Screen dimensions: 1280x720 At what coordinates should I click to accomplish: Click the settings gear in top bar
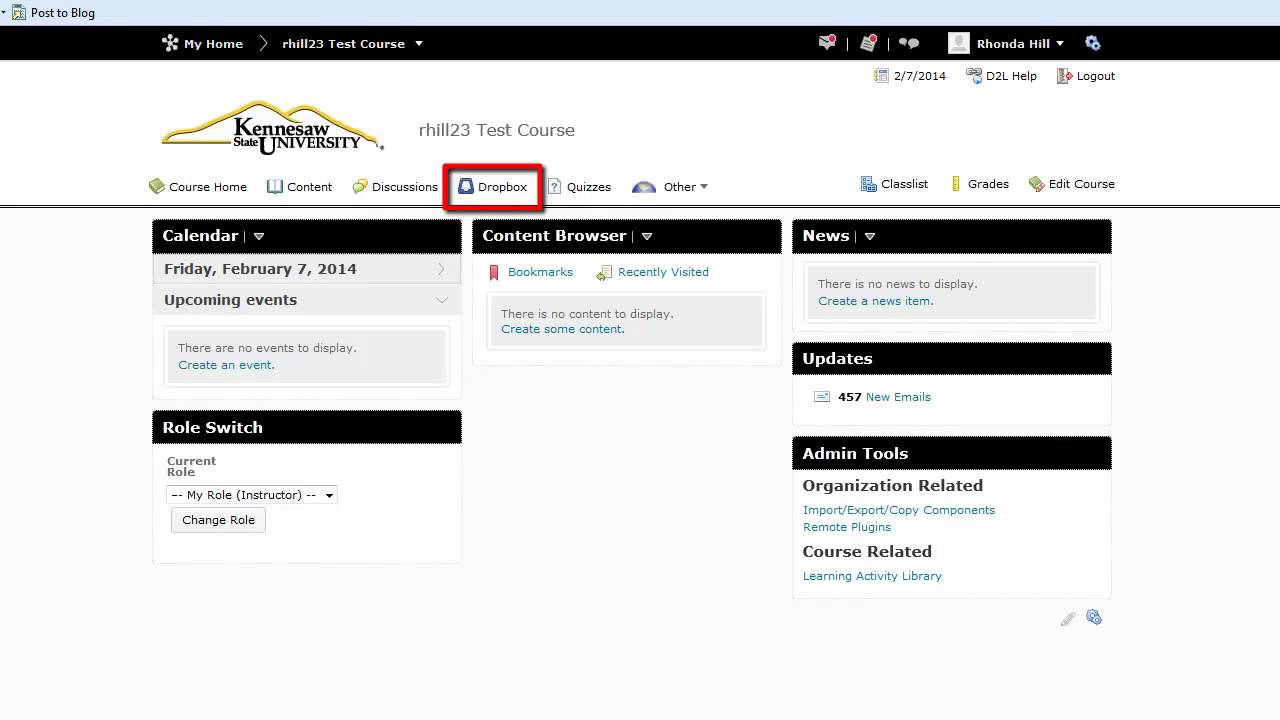(x=1092, y=43)
